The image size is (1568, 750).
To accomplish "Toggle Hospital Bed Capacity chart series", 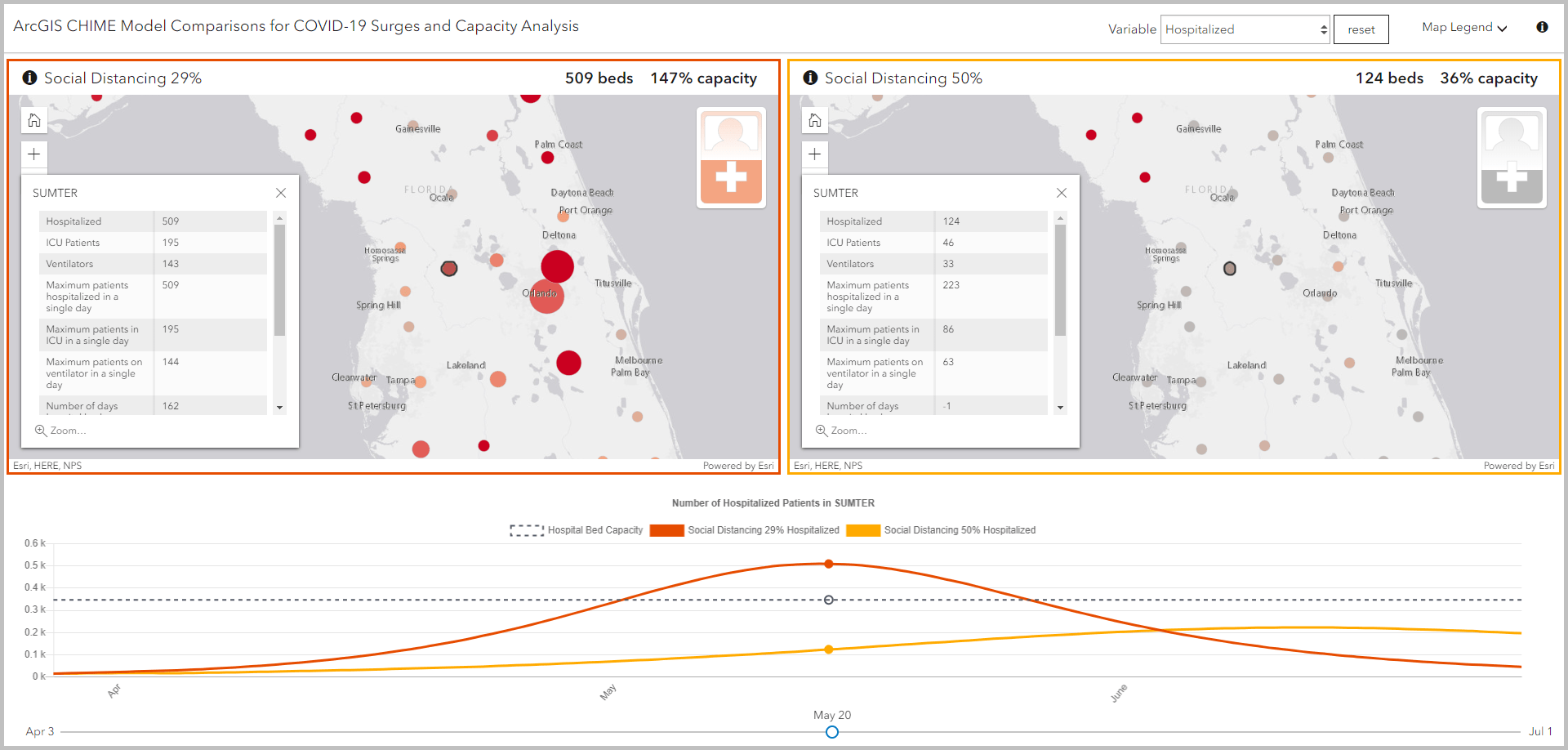I will pos(577,530).
